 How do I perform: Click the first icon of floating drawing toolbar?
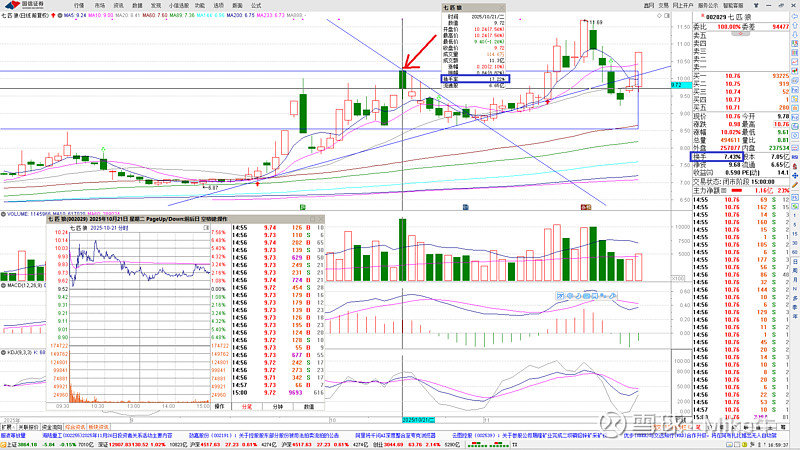[560, 295]
